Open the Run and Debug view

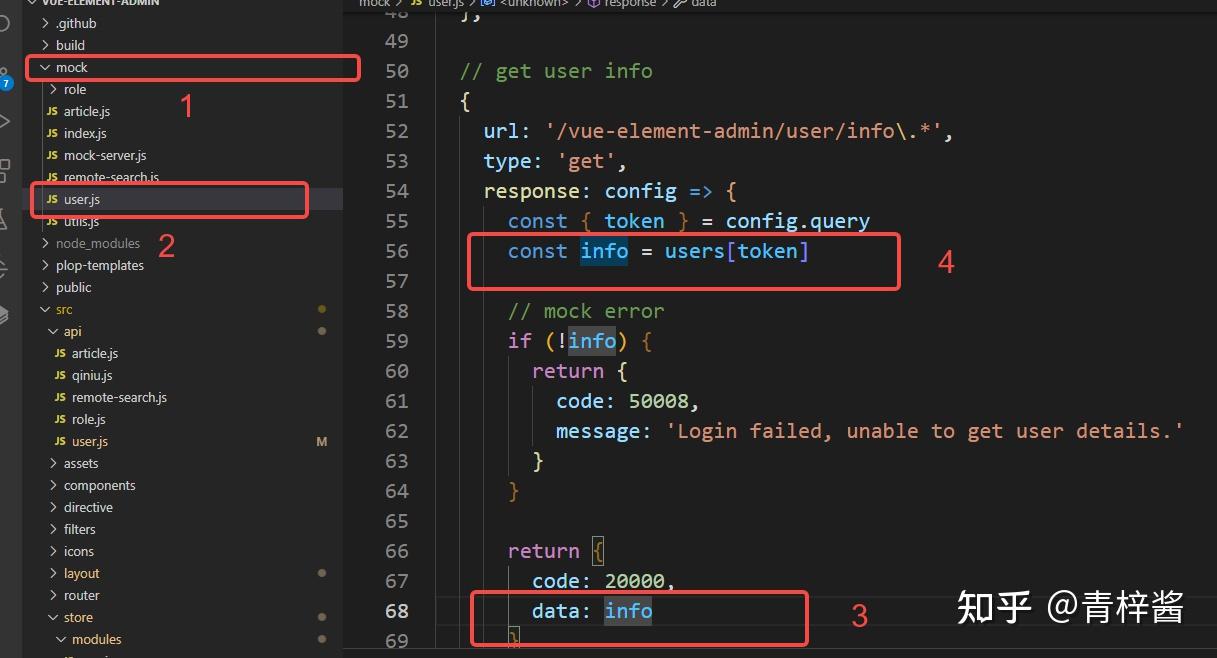point(5,122)
